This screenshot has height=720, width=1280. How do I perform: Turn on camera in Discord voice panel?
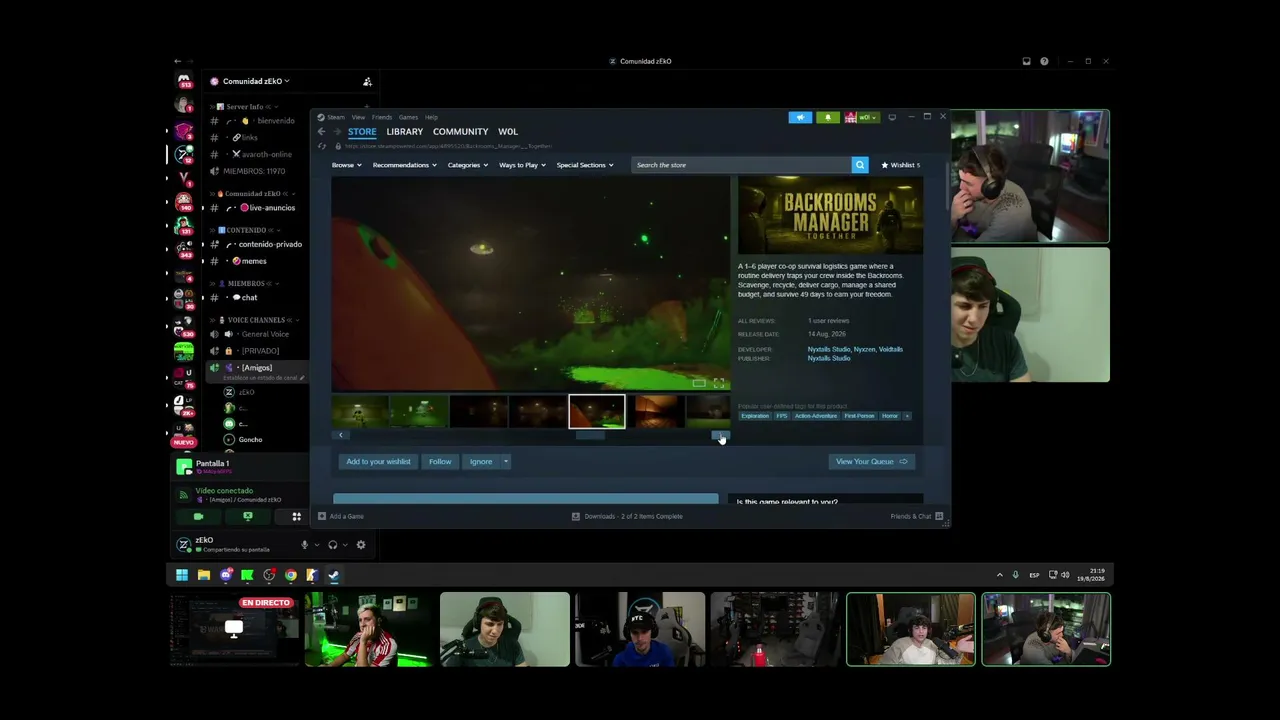[198, 517]
